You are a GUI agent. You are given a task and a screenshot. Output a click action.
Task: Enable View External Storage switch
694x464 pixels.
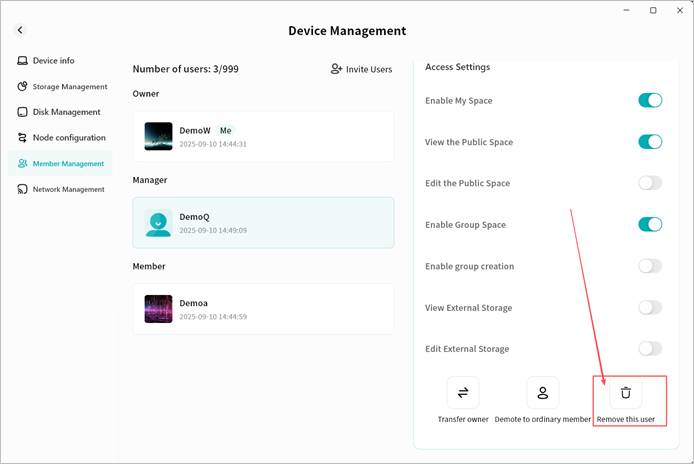coord(650,308)
